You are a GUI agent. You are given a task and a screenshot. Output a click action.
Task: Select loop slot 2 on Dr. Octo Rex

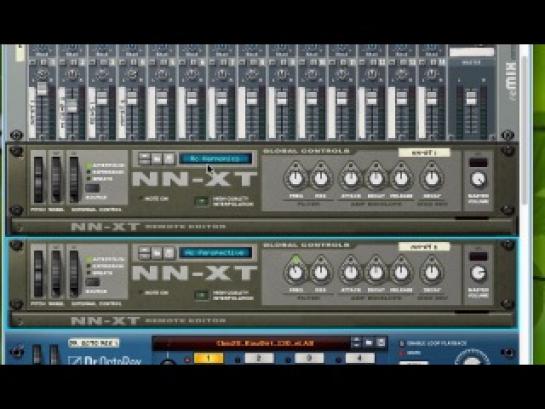pos(259,358)
